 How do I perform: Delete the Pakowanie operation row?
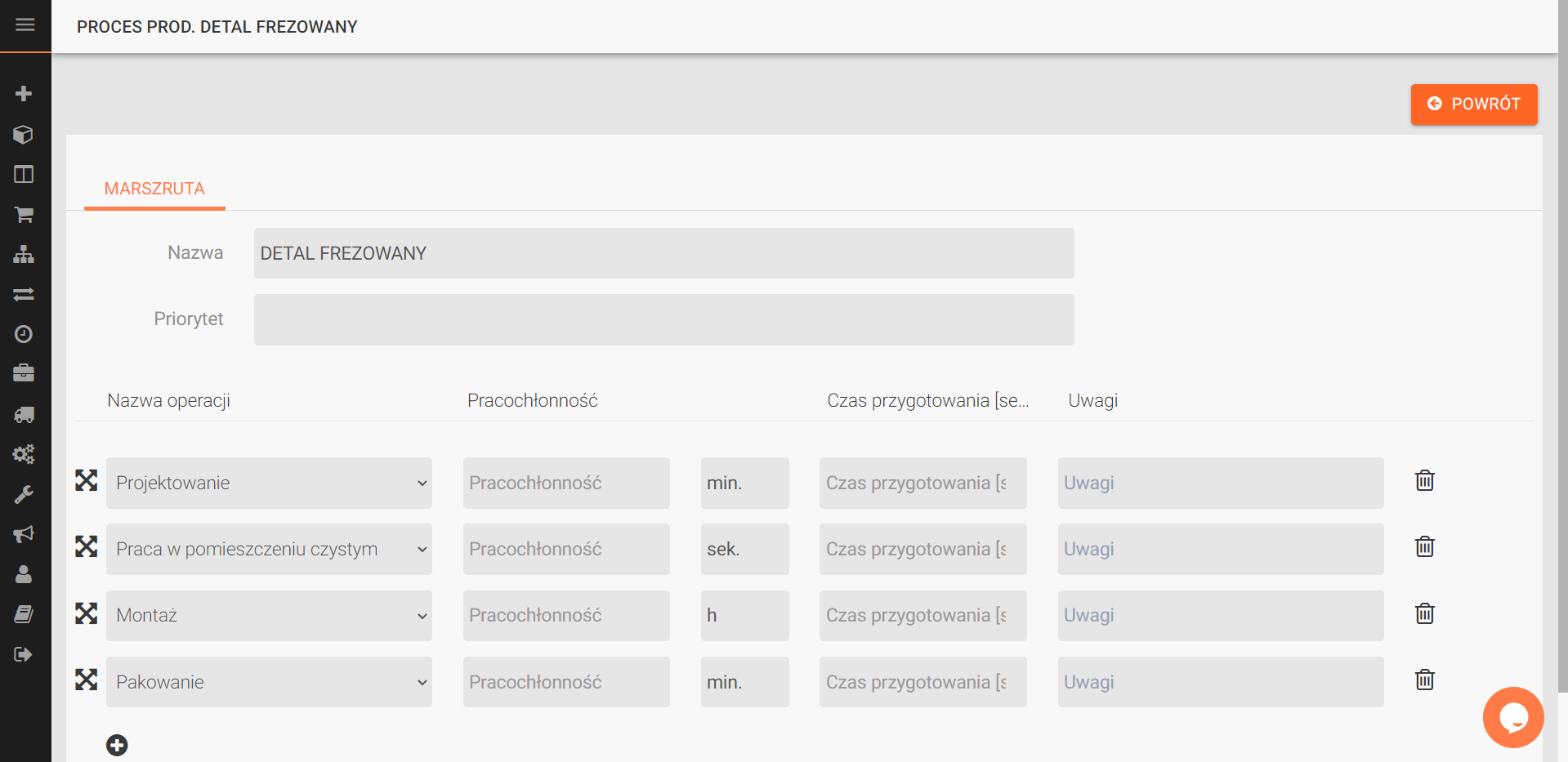click(x=1424, y=680)
